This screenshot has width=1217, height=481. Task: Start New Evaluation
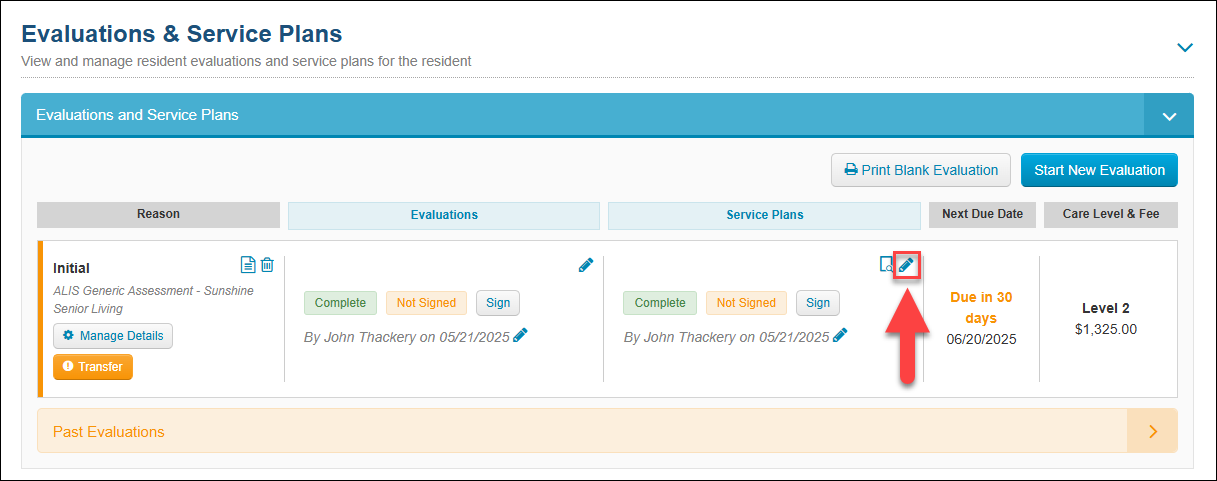(x=1099, y=170)
